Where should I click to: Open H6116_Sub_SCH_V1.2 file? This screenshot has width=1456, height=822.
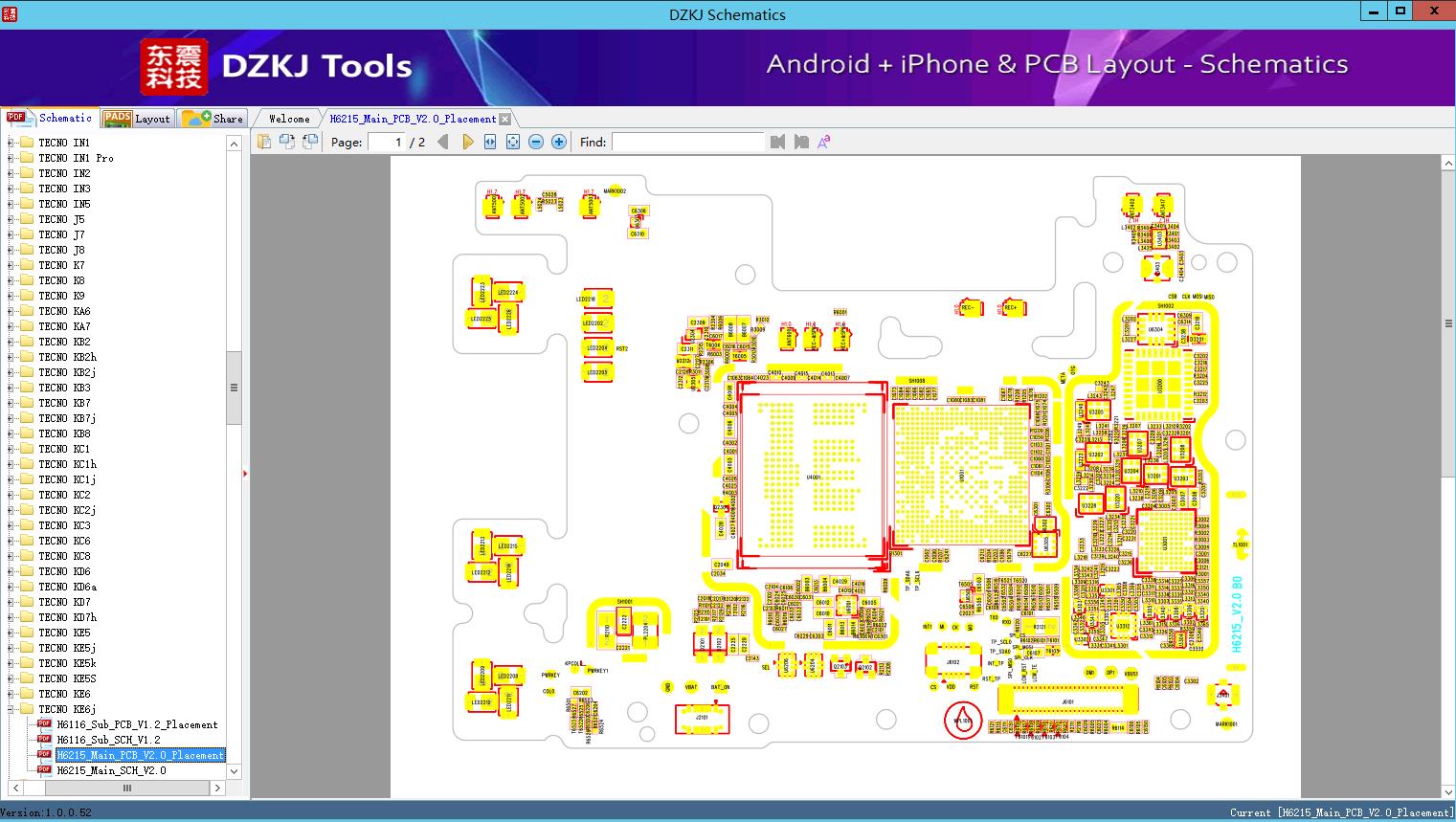tap(108, 740)
